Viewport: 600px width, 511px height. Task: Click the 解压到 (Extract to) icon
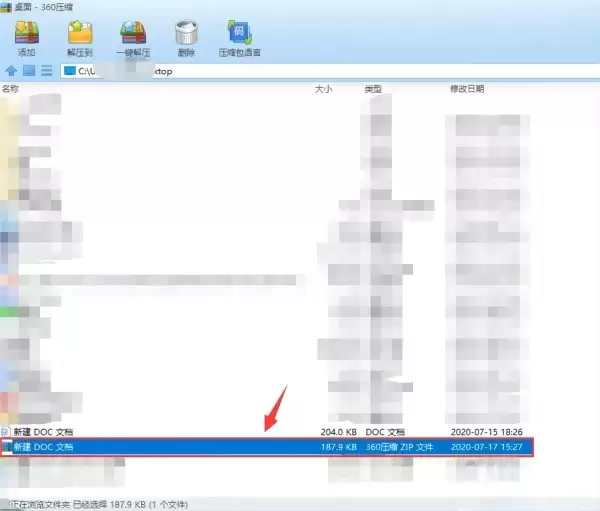click(80, 39)
